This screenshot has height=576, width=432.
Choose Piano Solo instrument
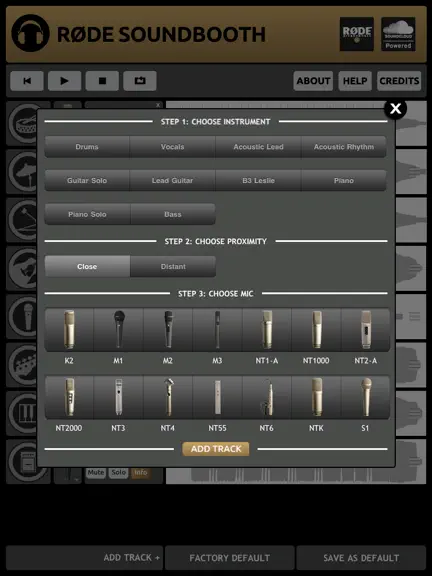pyautogui.click(x=87, y=214)
